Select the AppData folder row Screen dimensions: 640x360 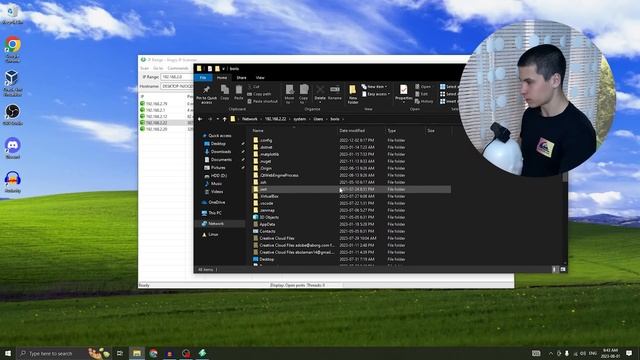351,224
